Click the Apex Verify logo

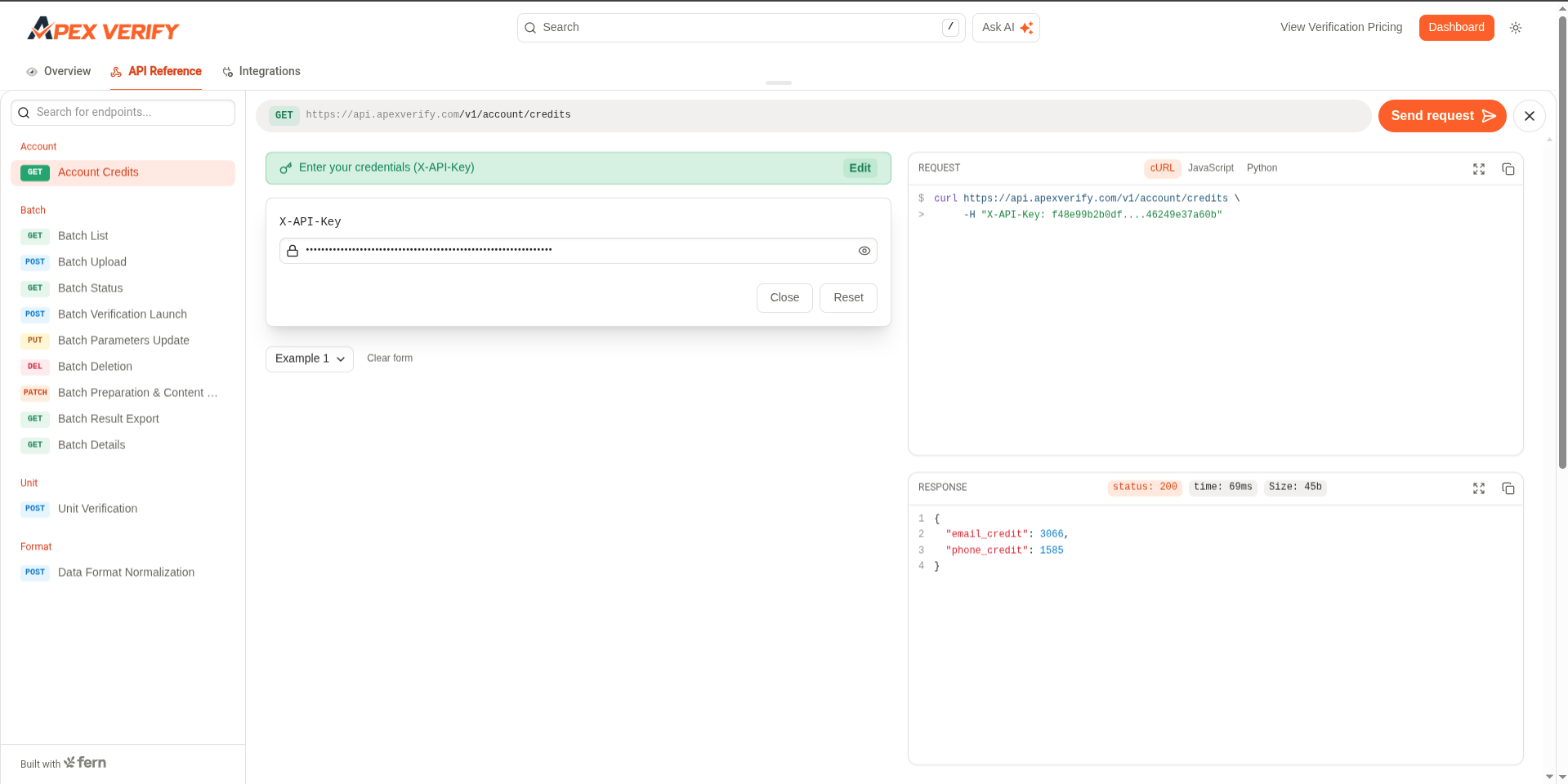tap(103, 29)
